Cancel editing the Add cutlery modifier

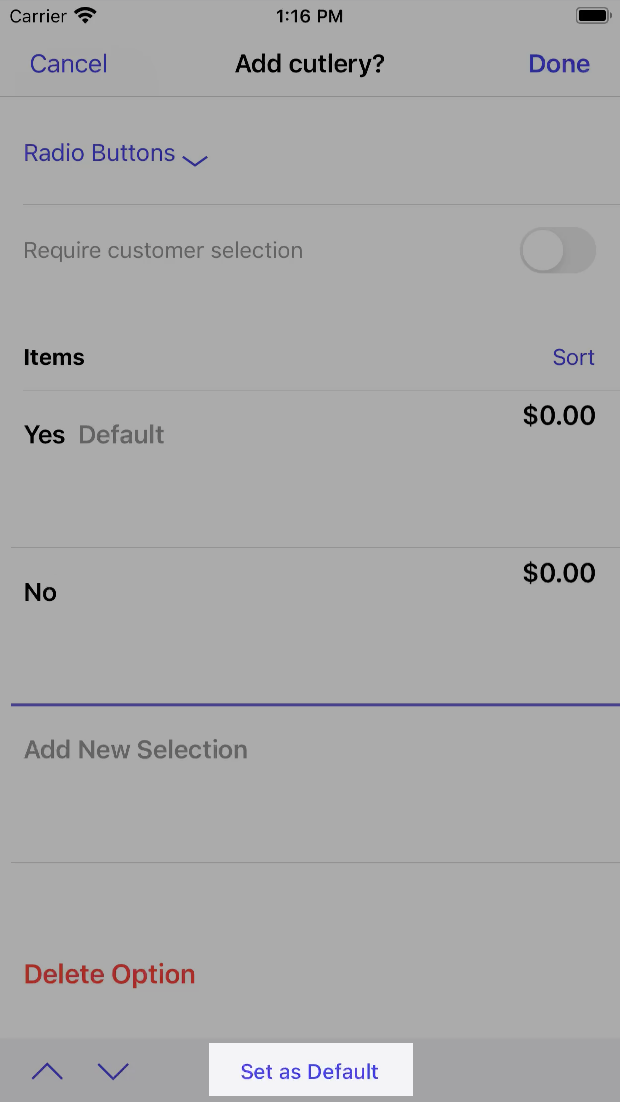tap(68, 63)
